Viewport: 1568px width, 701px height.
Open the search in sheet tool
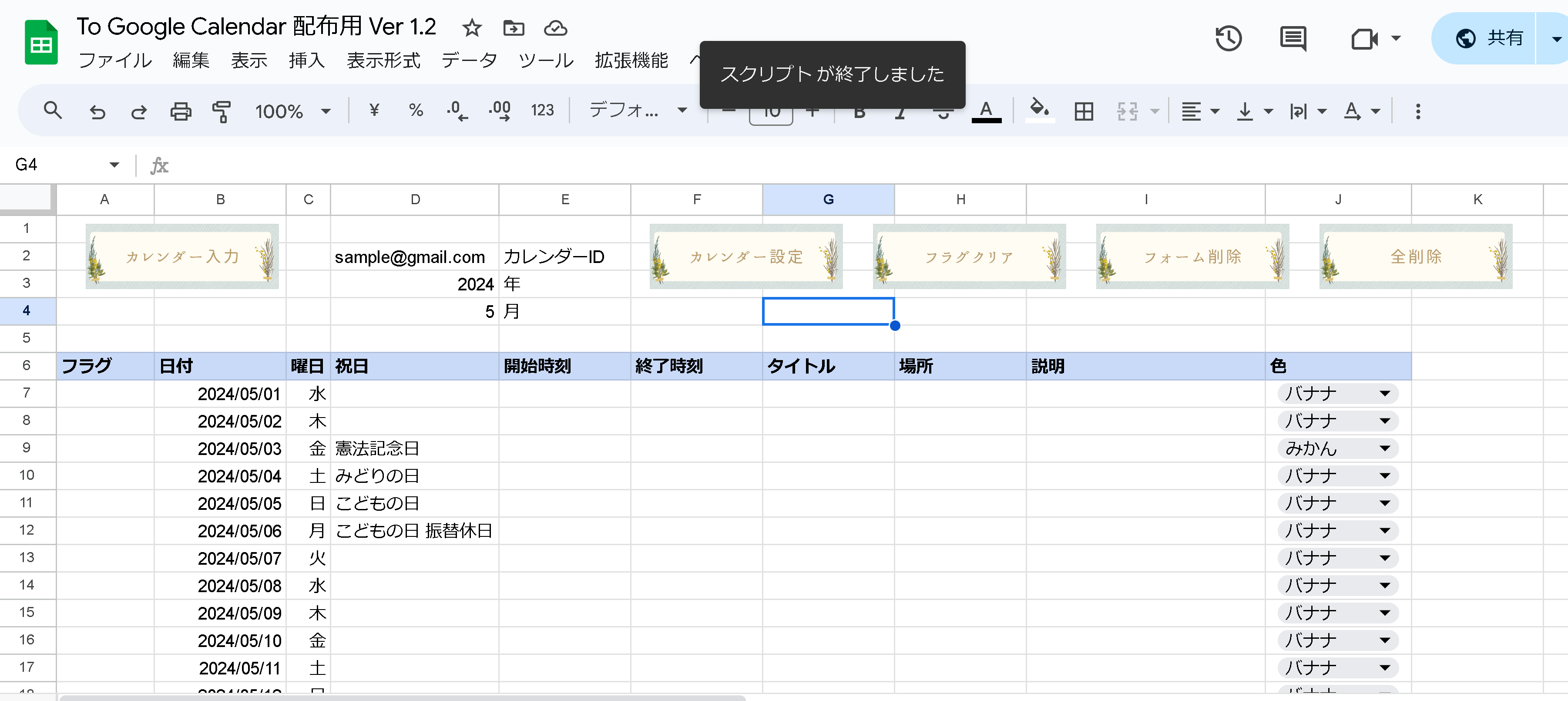click(x=53, y=110)
